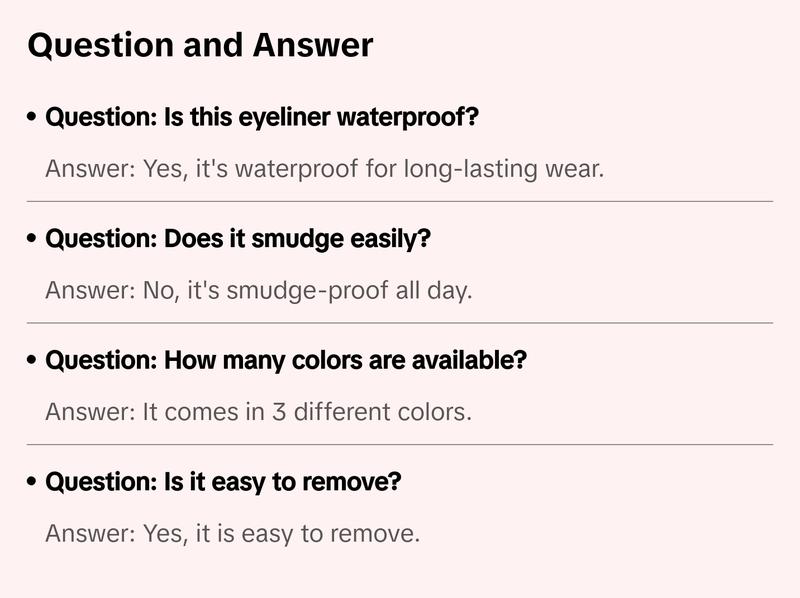
Task: Click the bullet beside the waterproof question
Action: point(33,118)
